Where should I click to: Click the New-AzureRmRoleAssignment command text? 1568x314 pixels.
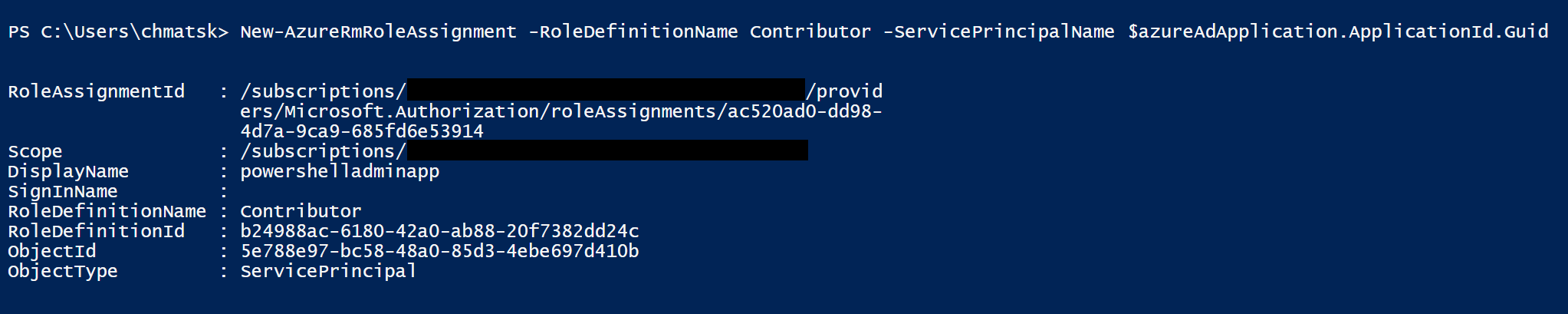coord(378,32)
